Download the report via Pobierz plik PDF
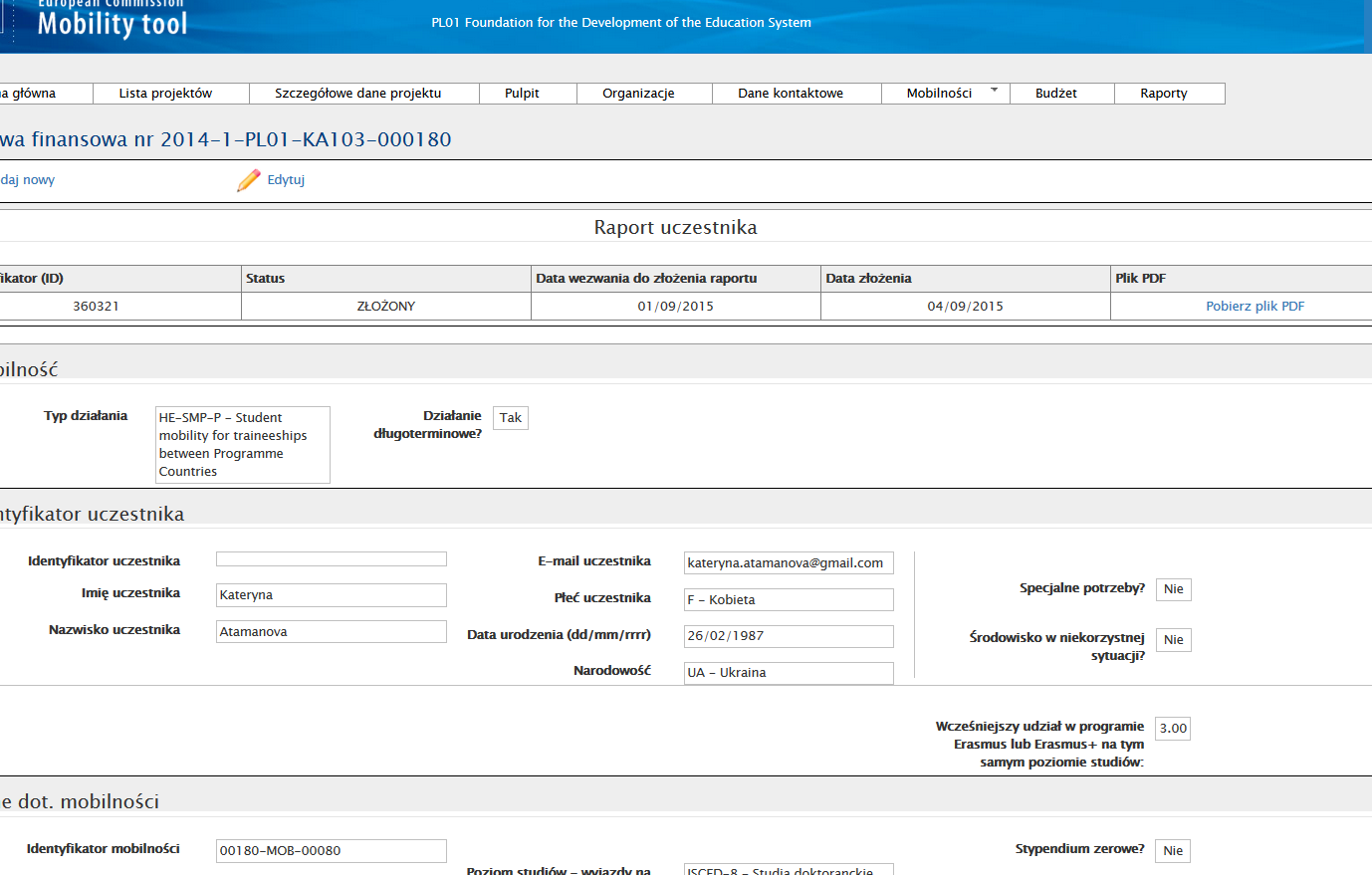The width and height of the screenshot is (1372, 875). (1255, 307)
